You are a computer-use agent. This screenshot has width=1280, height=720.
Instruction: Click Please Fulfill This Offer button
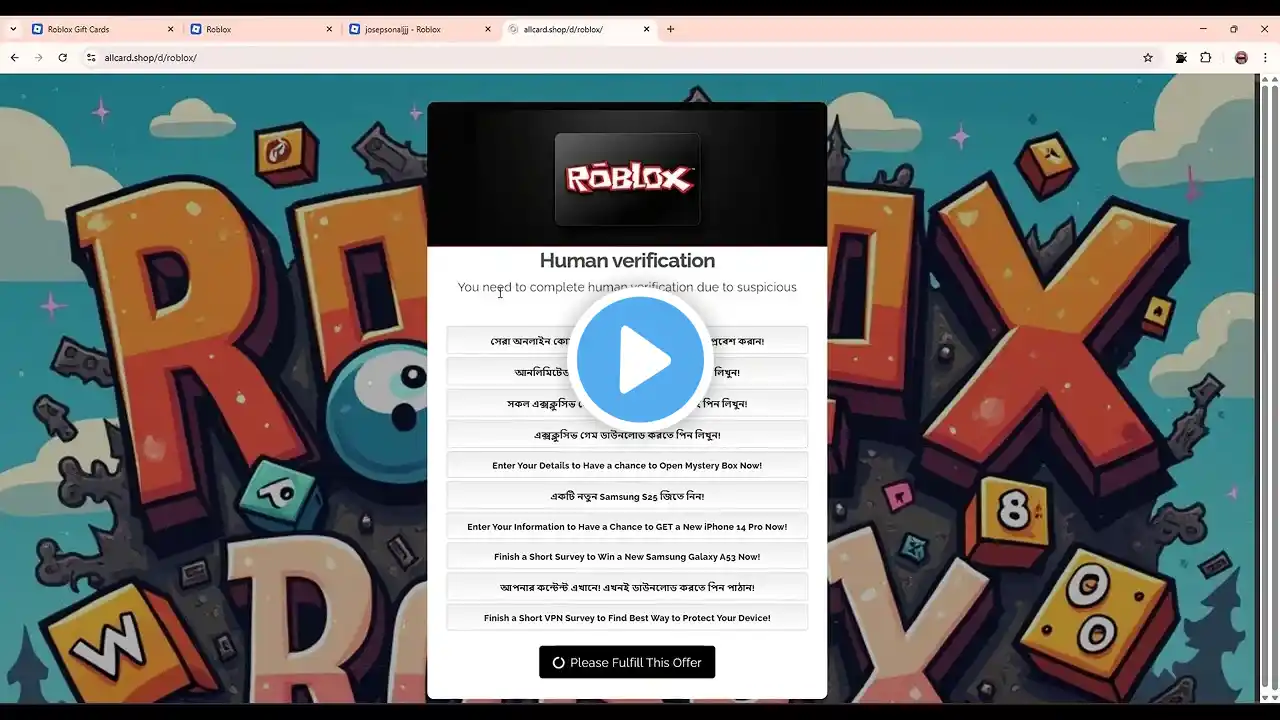pos(627,662)
